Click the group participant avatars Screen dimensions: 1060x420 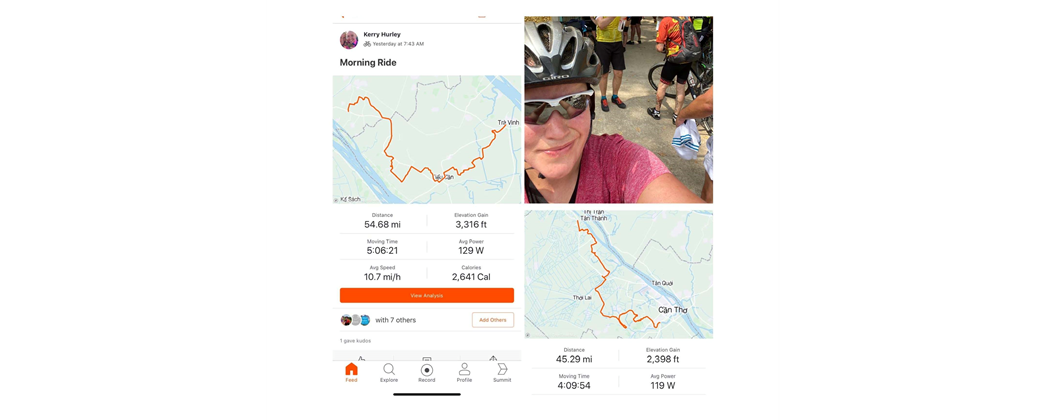[356, 320]
